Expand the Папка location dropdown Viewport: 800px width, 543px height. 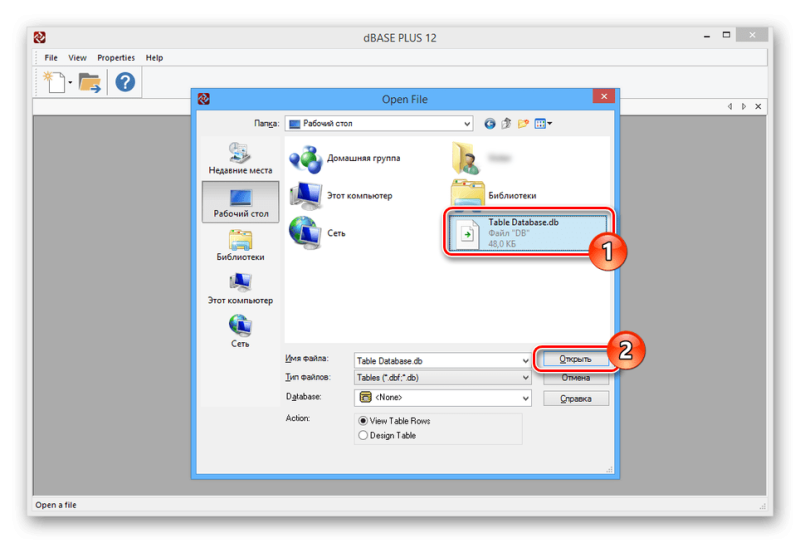point(467,124)
